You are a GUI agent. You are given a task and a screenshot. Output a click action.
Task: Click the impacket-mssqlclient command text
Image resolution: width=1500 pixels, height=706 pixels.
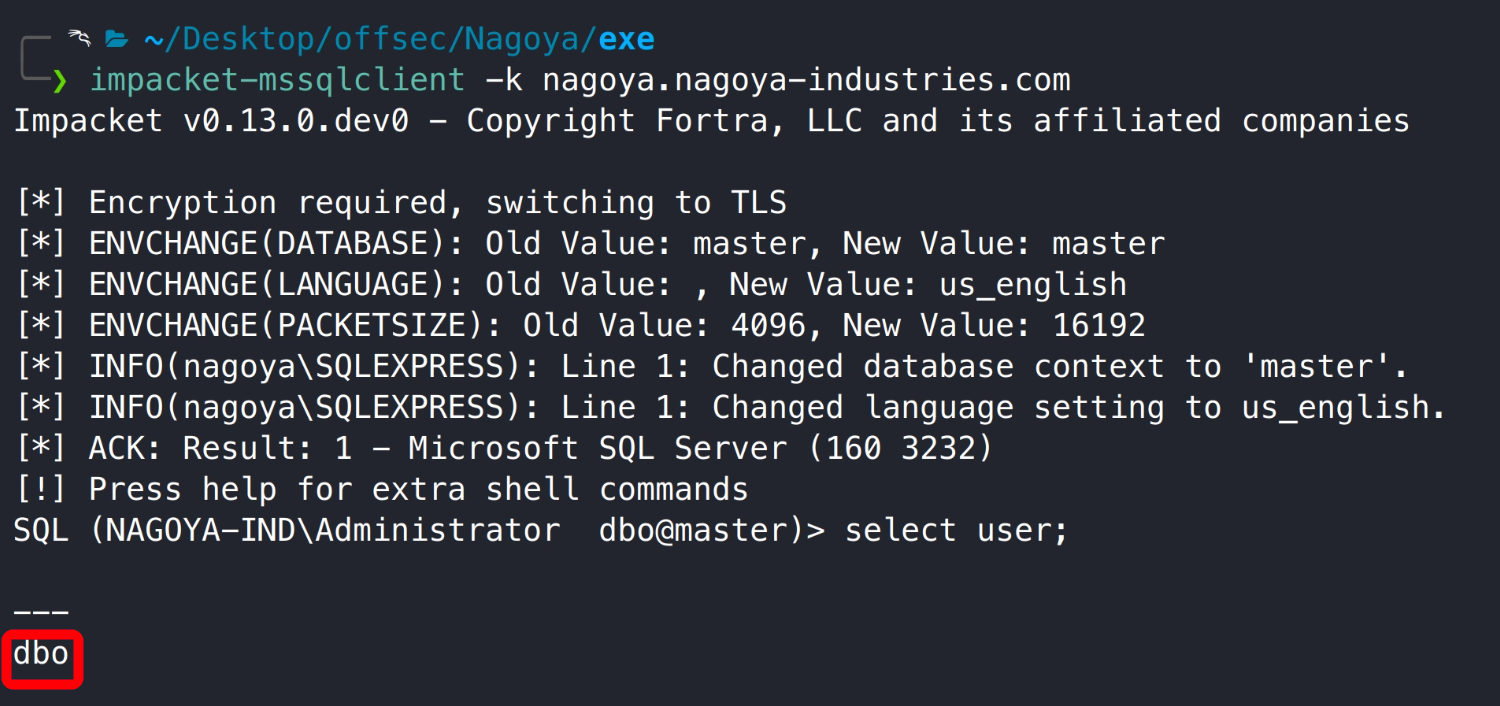pos(277,80)
